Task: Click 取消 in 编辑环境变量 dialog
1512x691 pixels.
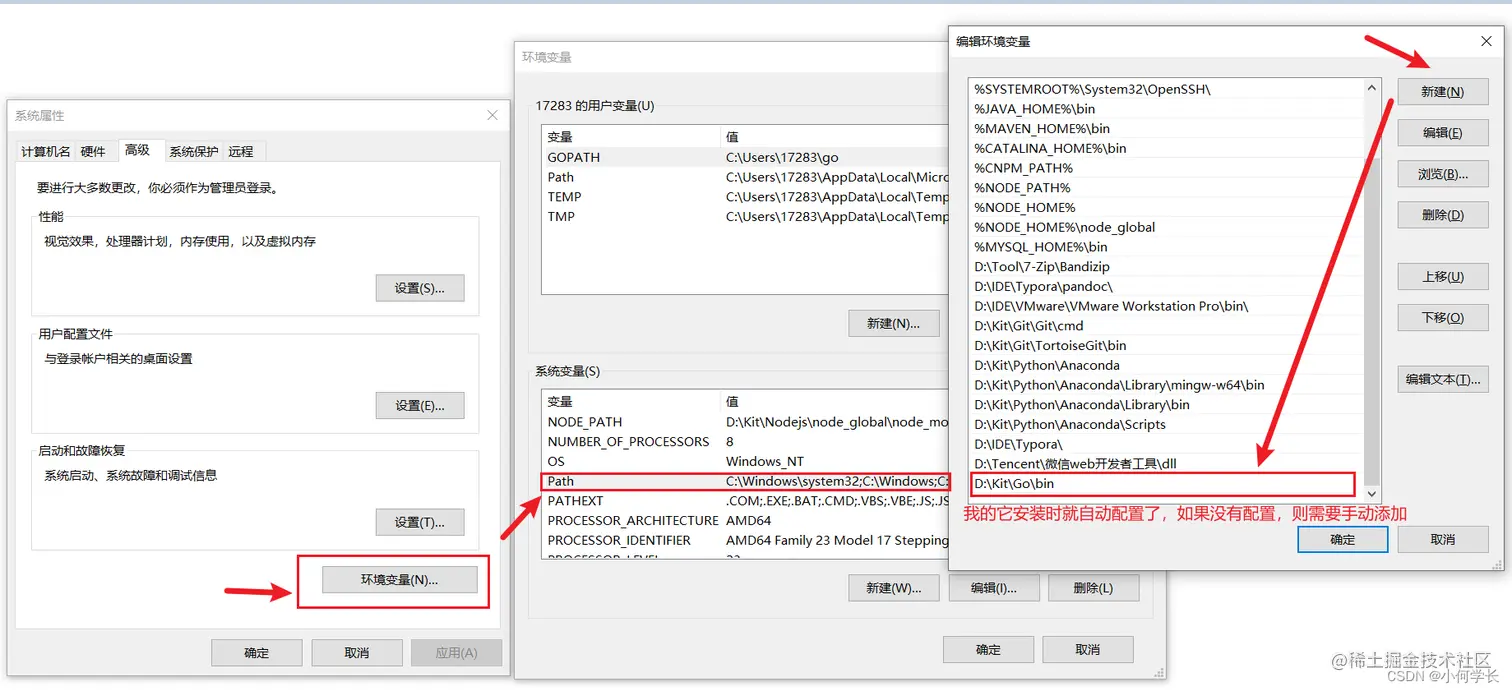Action: point(1443,540)
